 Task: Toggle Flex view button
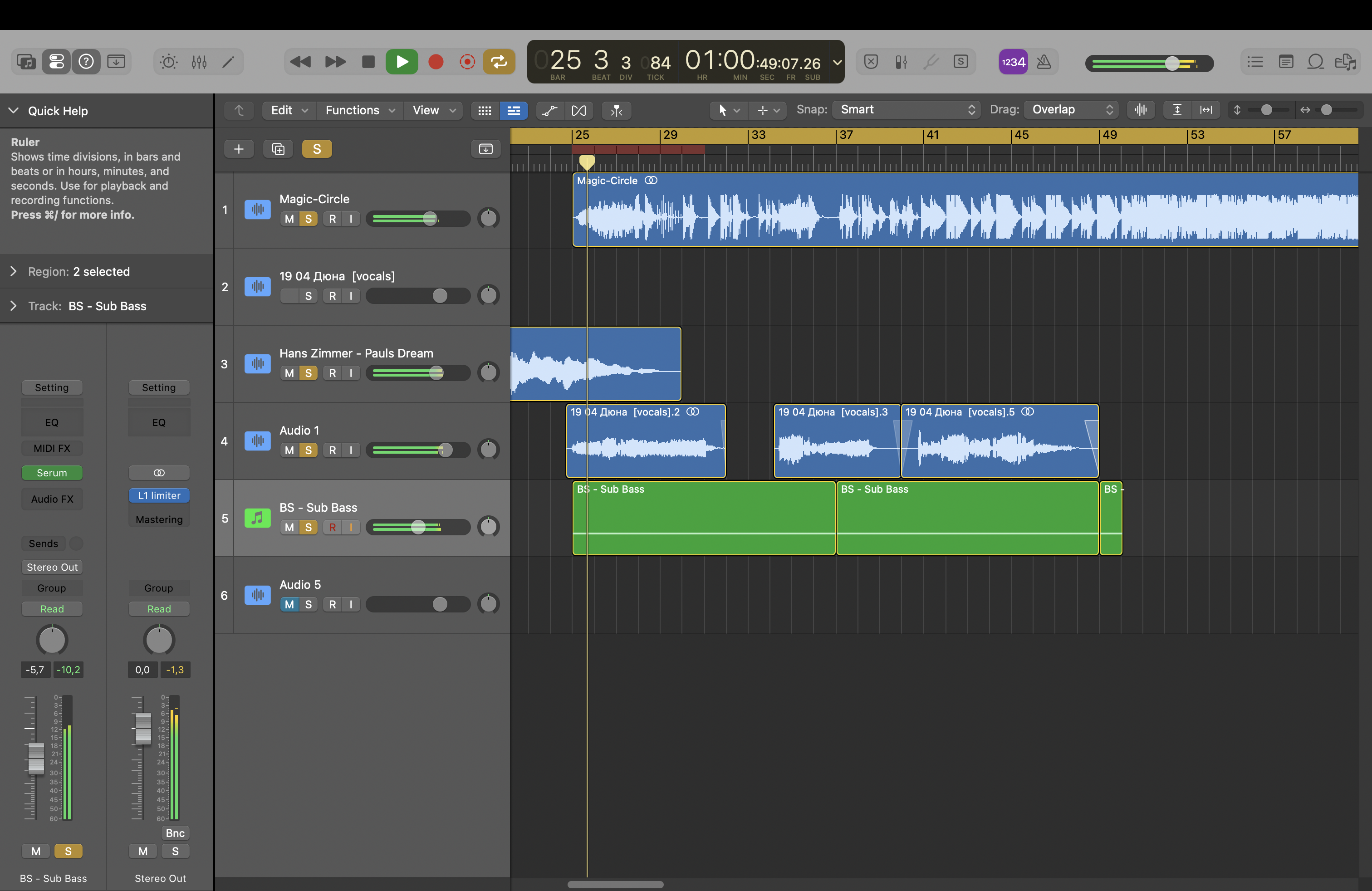pos(579,110)
